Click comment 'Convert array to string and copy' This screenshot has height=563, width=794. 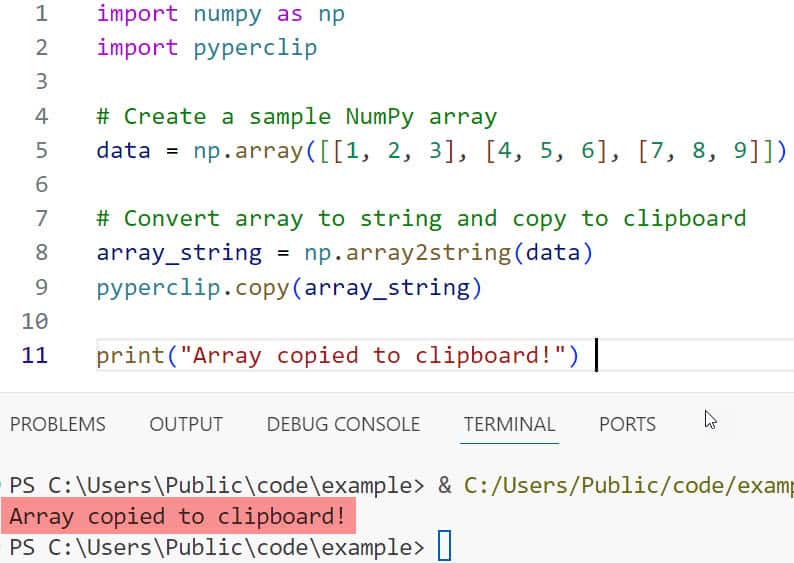click(x=421, y=219)
